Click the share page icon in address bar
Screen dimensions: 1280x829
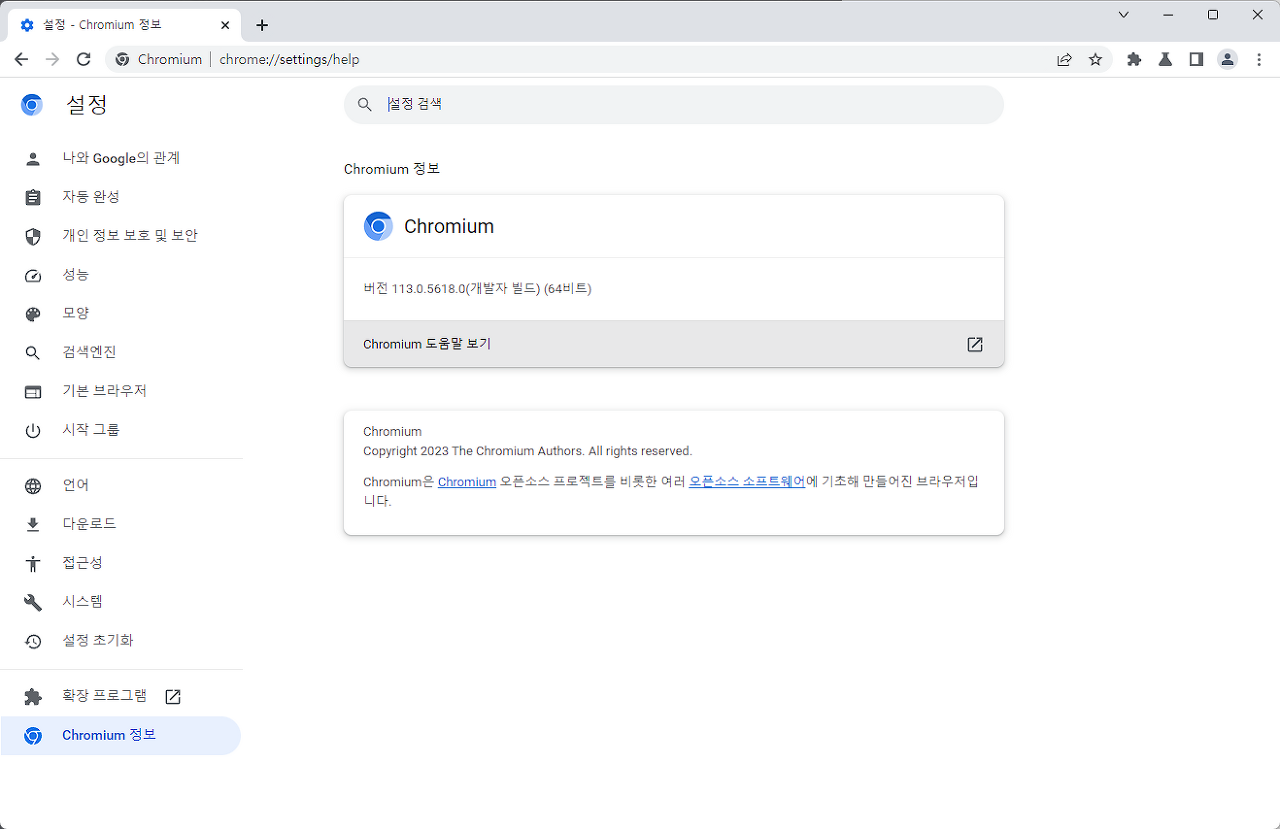pos(1065,59)
